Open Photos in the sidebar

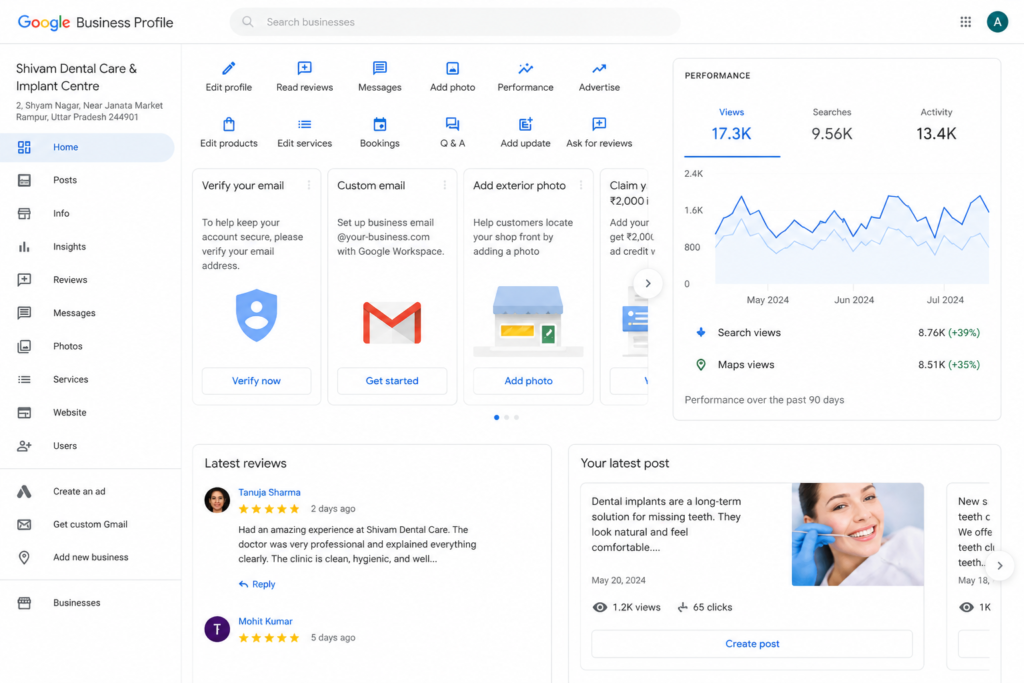(87, 346)
